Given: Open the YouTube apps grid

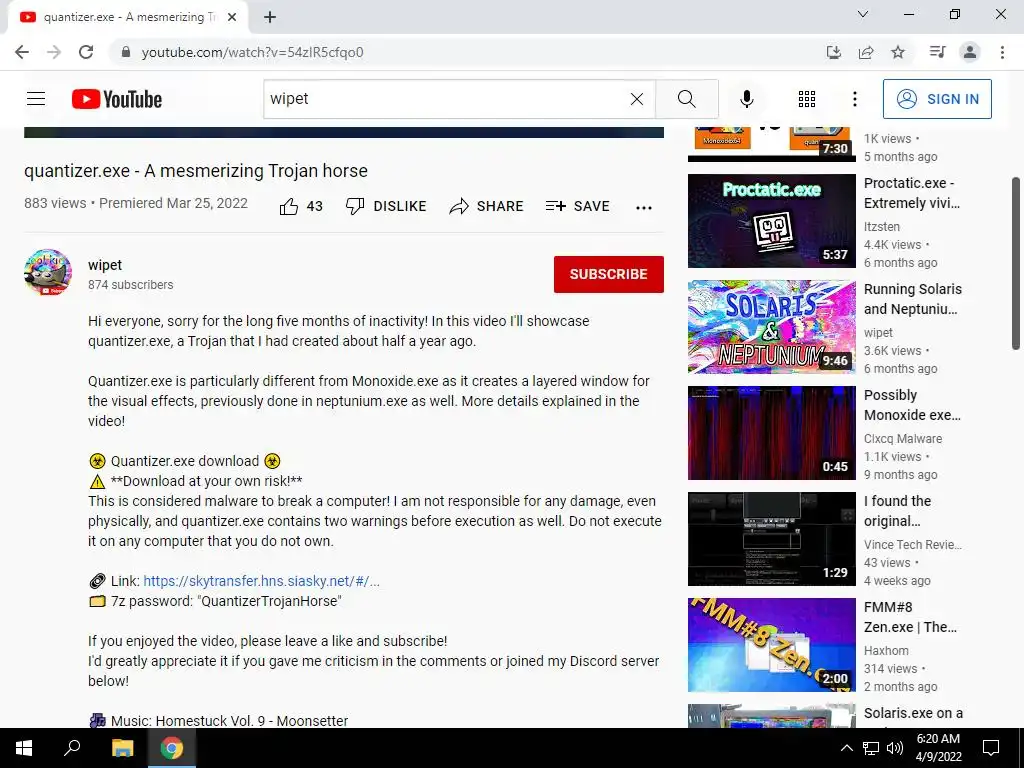Looking at the screenshot, I should 807,99.
